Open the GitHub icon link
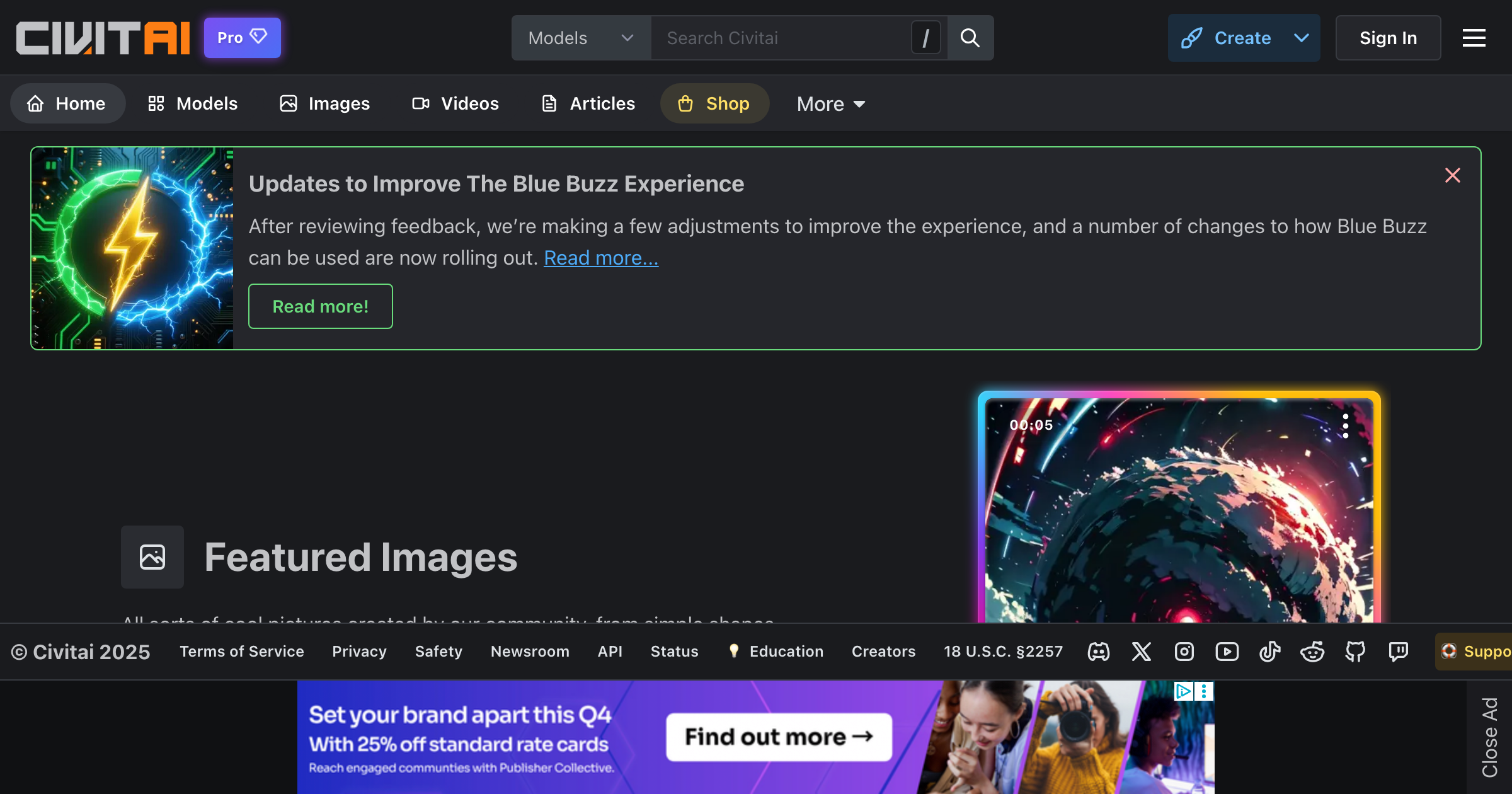This screenshot has height=794, width=1512. coord(1356,652)
